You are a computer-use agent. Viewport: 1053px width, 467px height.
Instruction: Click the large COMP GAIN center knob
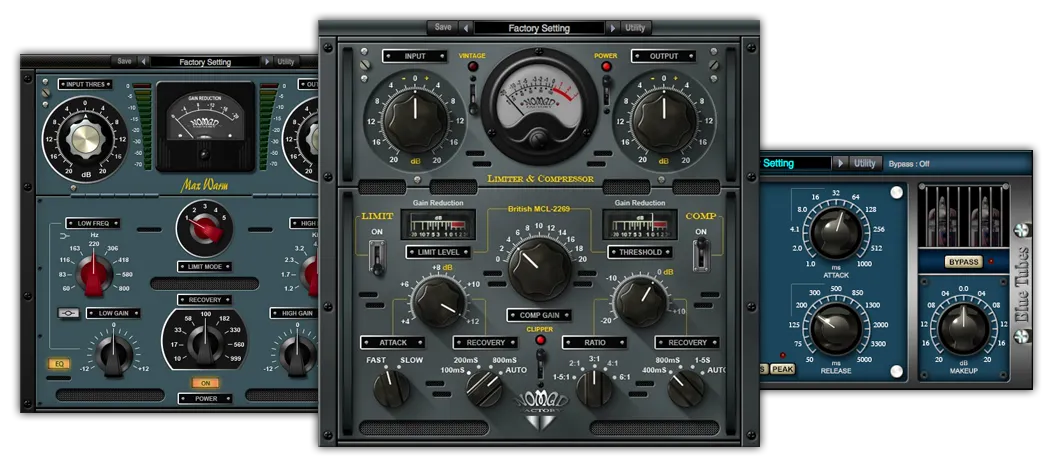(x=539, y=268)
